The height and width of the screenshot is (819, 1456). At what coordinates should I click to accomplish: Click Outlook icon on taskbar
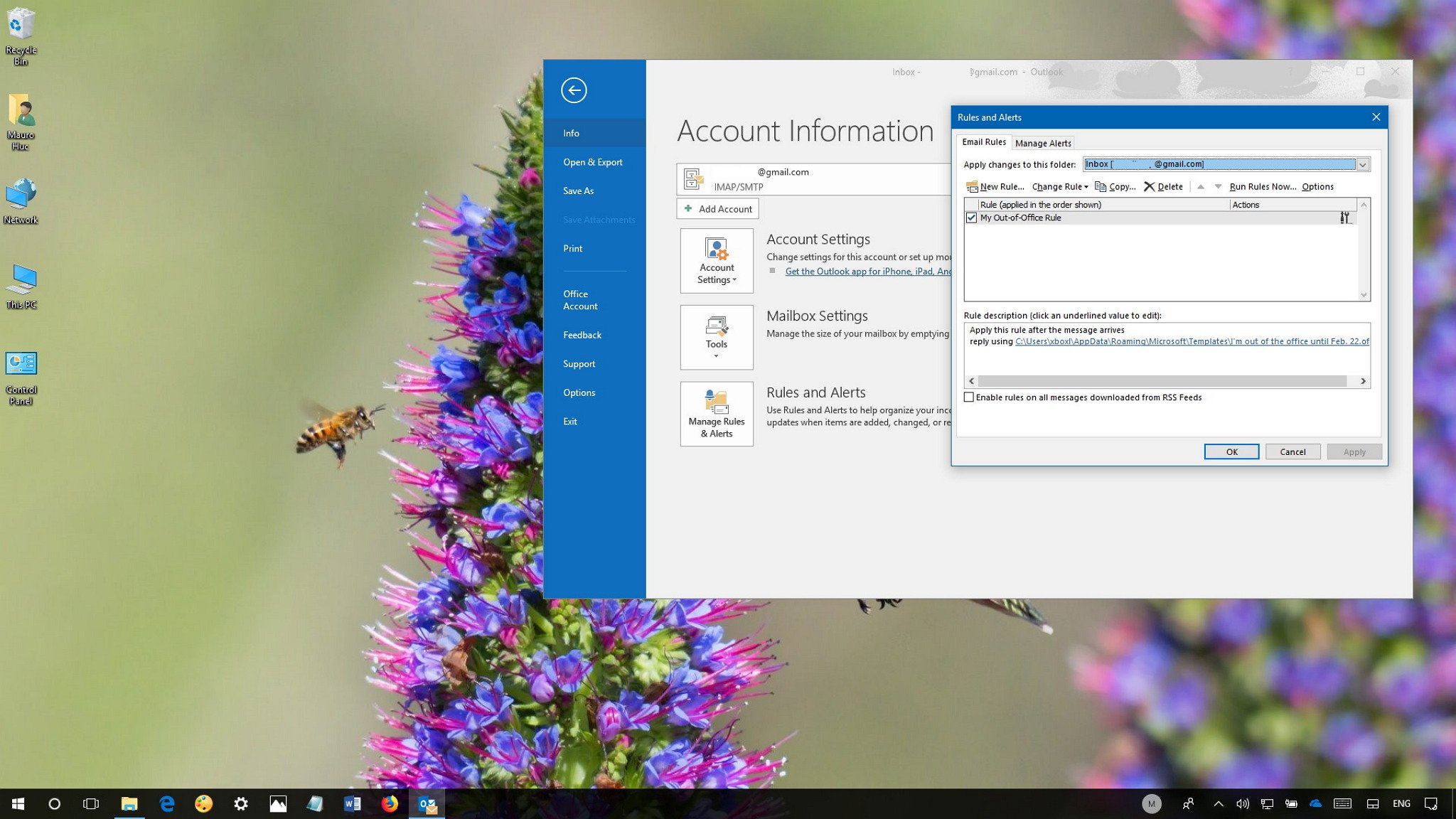[427, 803]
